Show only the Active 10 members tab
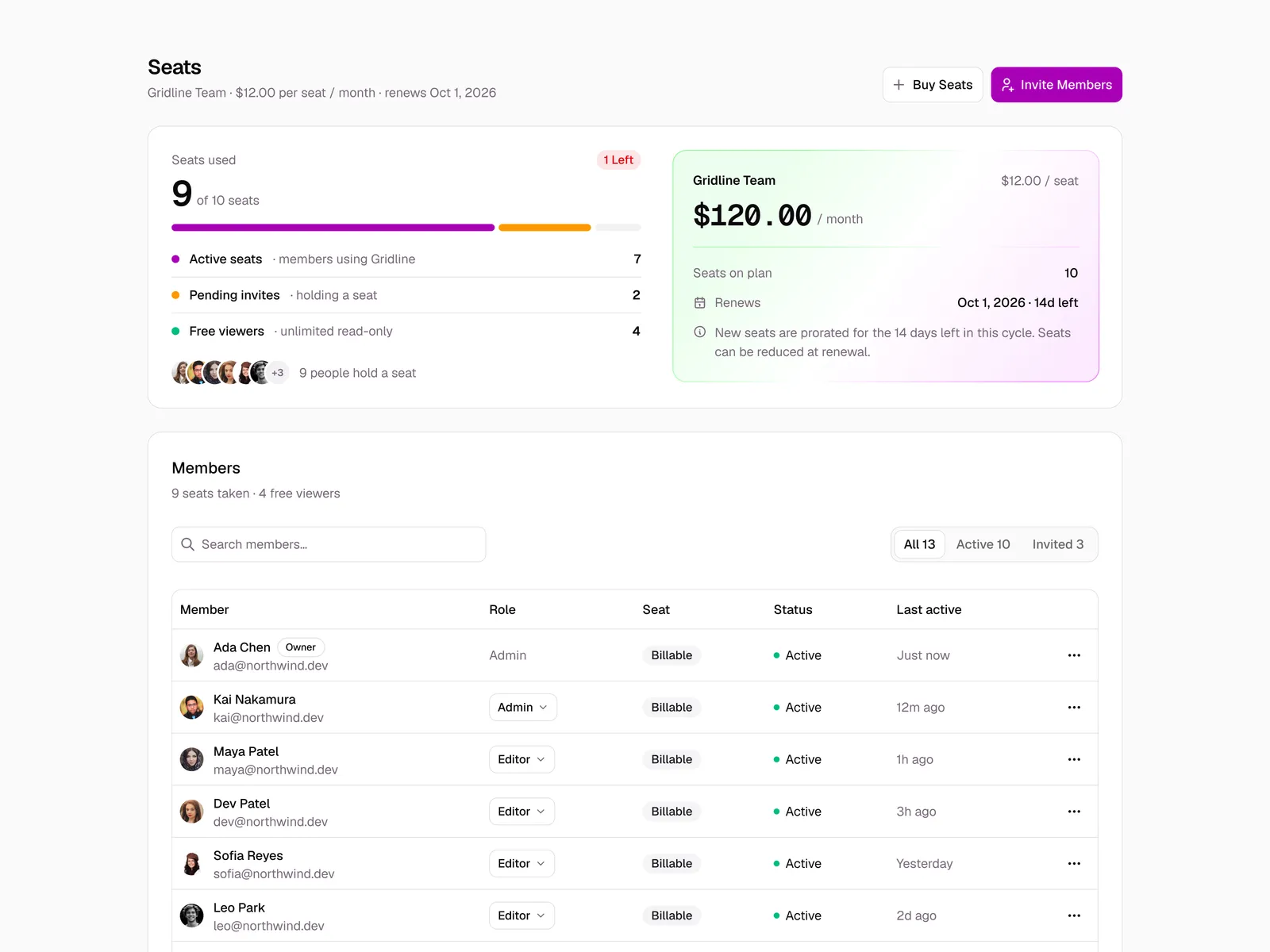 pyautogui.click(x=983, y=544)
